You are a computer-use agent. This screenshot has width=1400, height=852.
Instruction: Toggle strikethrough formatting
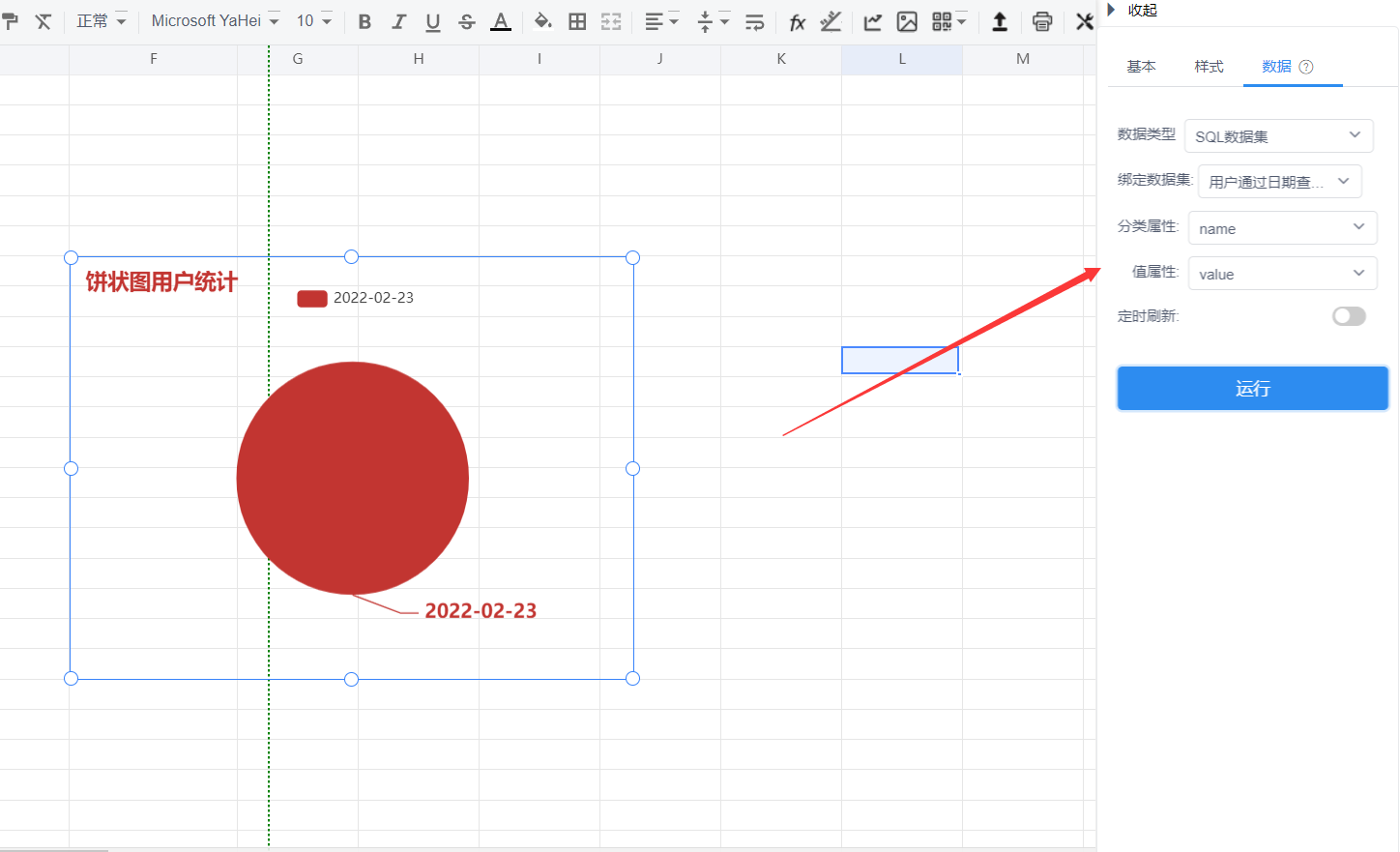467,21
